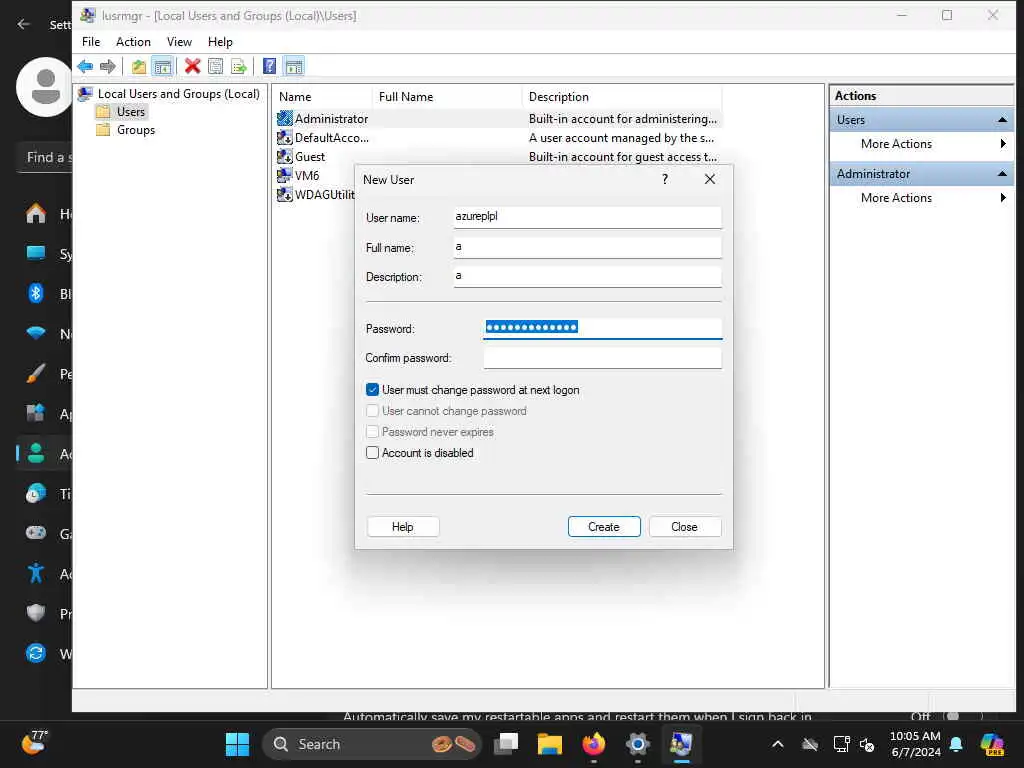Click the Export List toolbar icon
The image size is (1024, 768).
[x=239, y=66]
